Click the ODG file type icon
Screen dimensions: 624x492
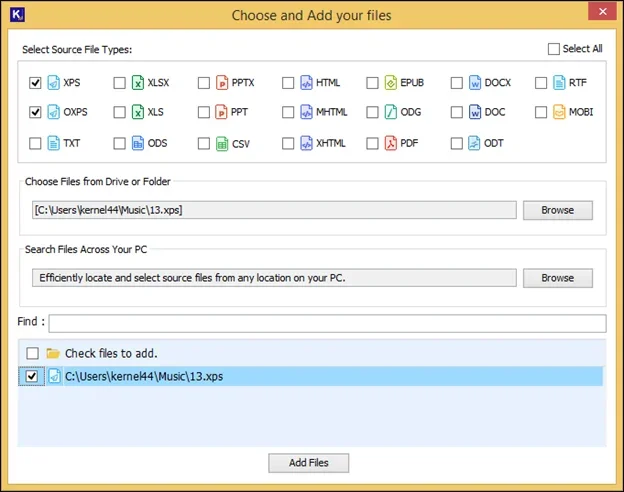click(x=391, y=112)
